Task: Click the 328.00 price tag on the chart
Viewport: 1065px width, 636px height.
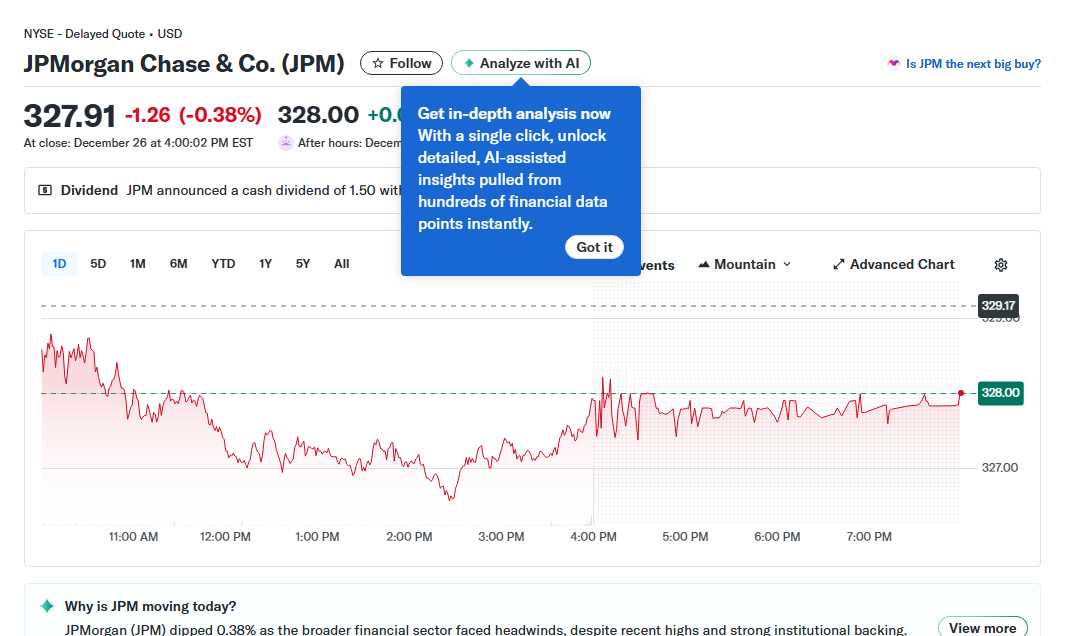Action: [x=1000, y=393]
